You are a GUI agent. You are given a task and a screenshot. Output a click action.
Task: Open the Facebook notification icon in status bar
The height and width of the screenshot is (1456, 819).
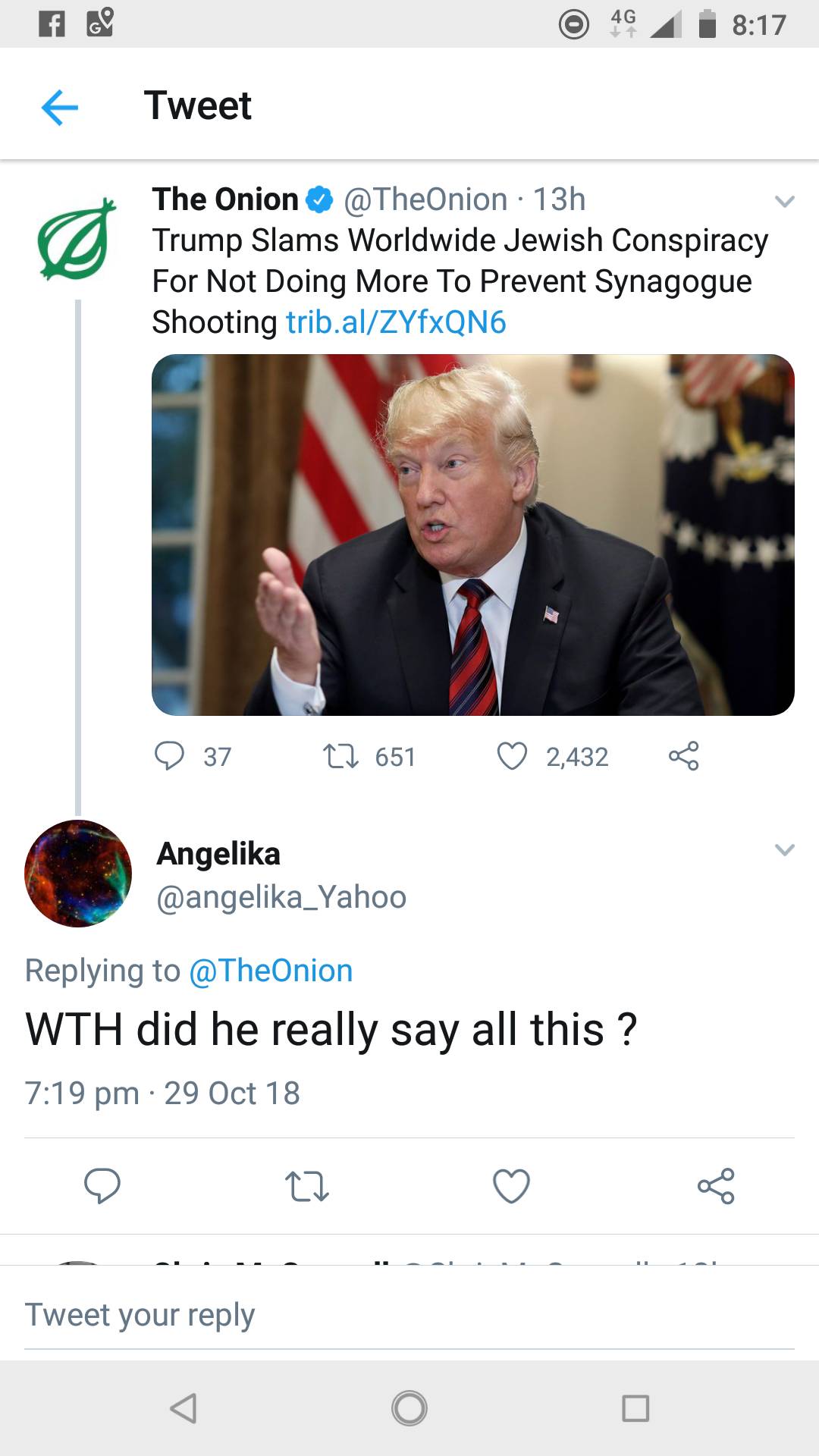(x=50, y=24)
